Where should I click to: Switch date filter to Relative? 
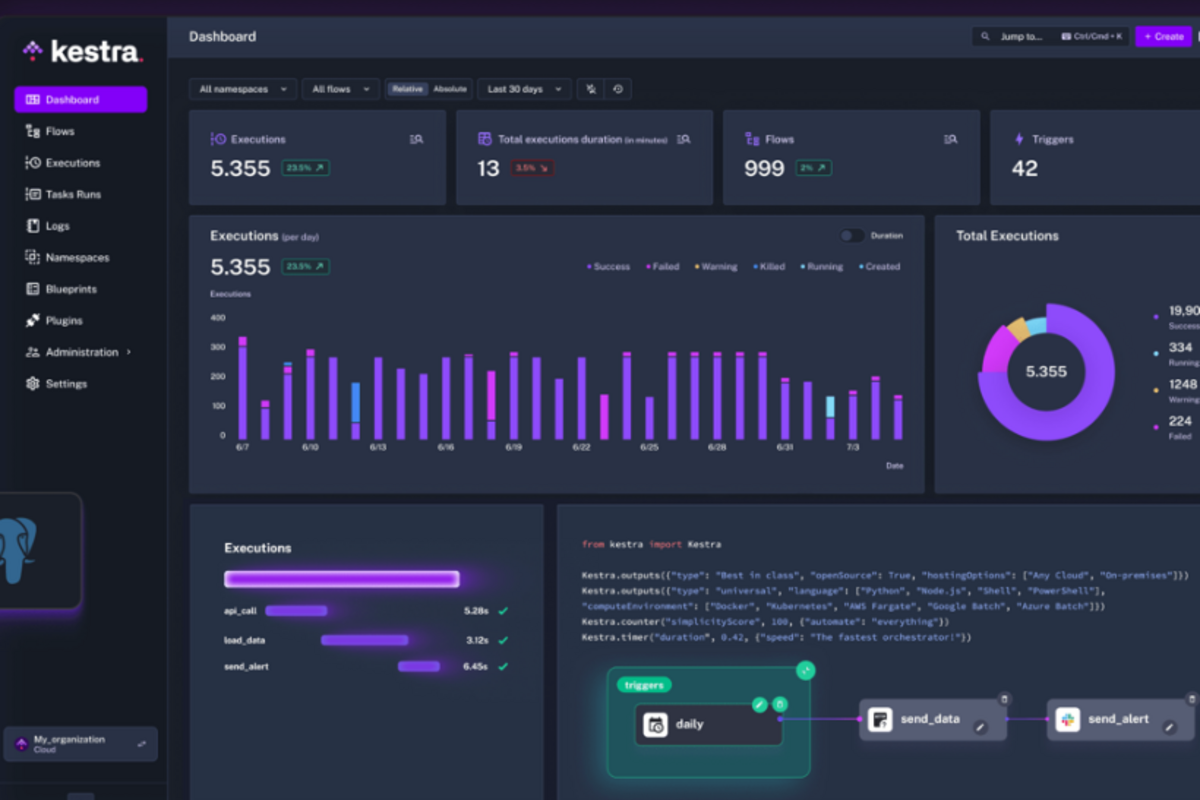click(407, 89)
